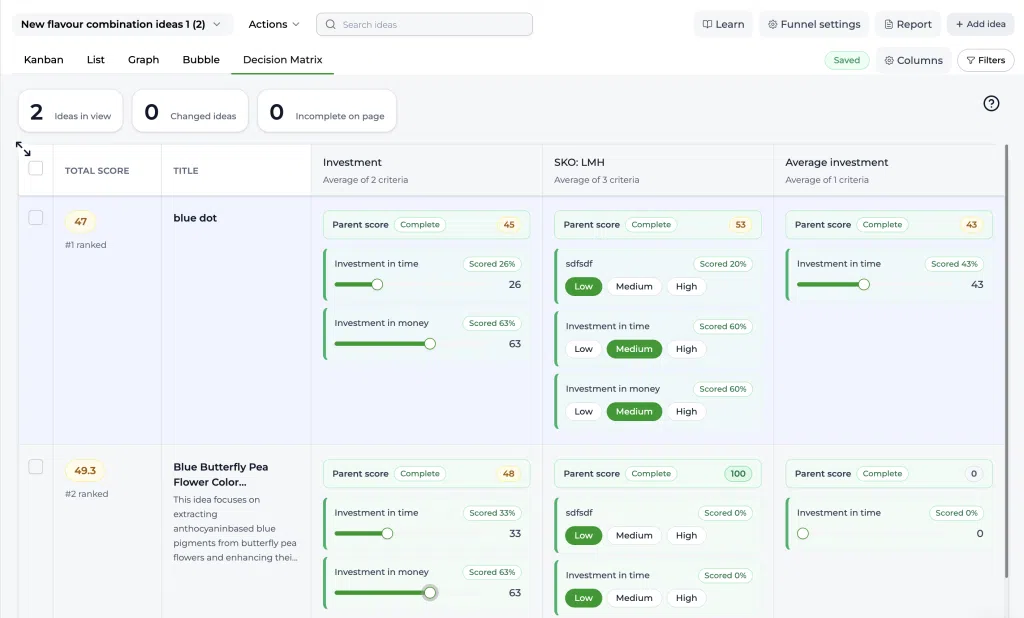The width and height of the screenshot is (1024, 618).
Task: Click the gear icon on Funnel settings
Action: point(773,24)
